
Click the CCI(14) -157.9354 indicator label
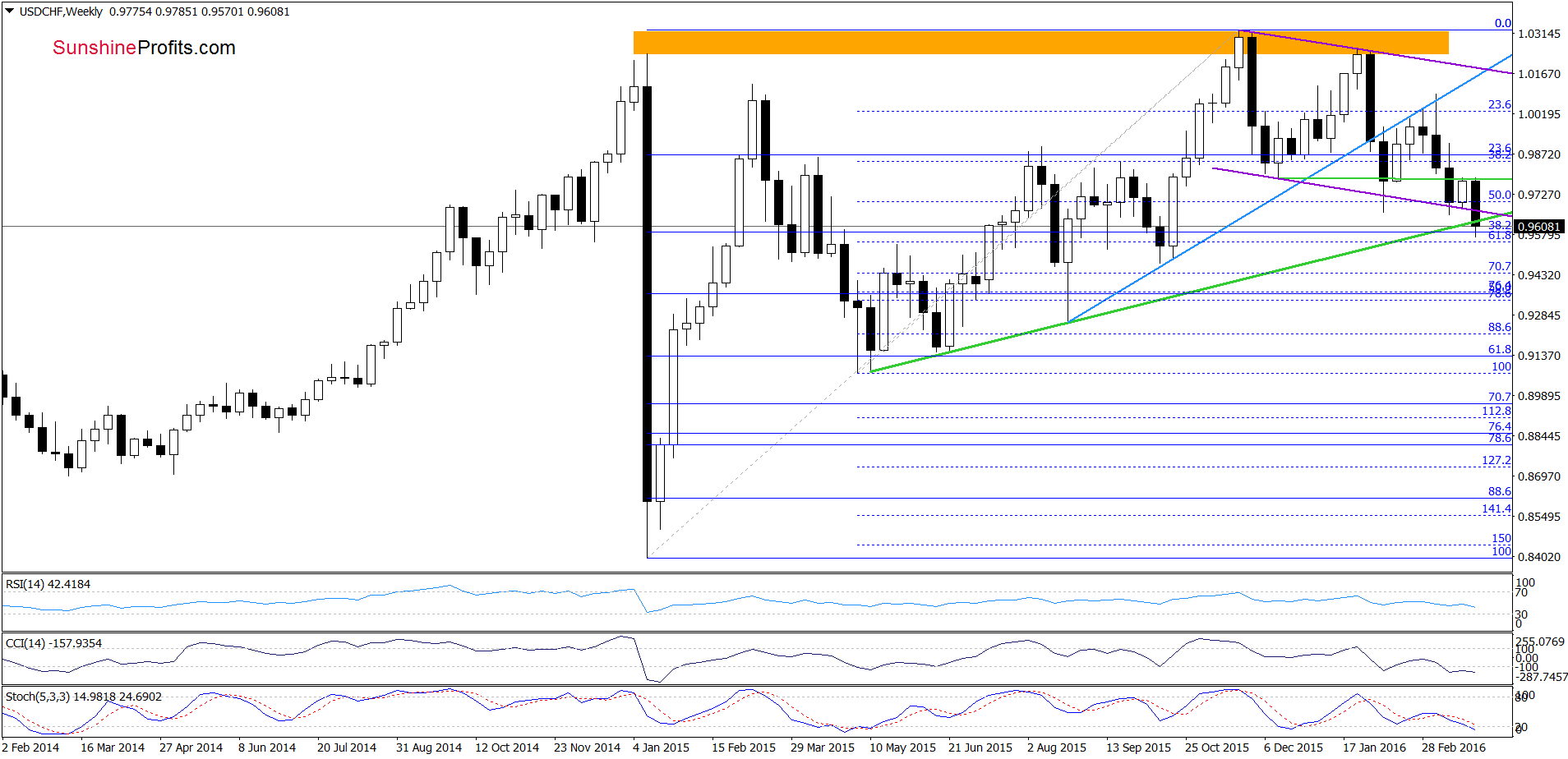53,643
